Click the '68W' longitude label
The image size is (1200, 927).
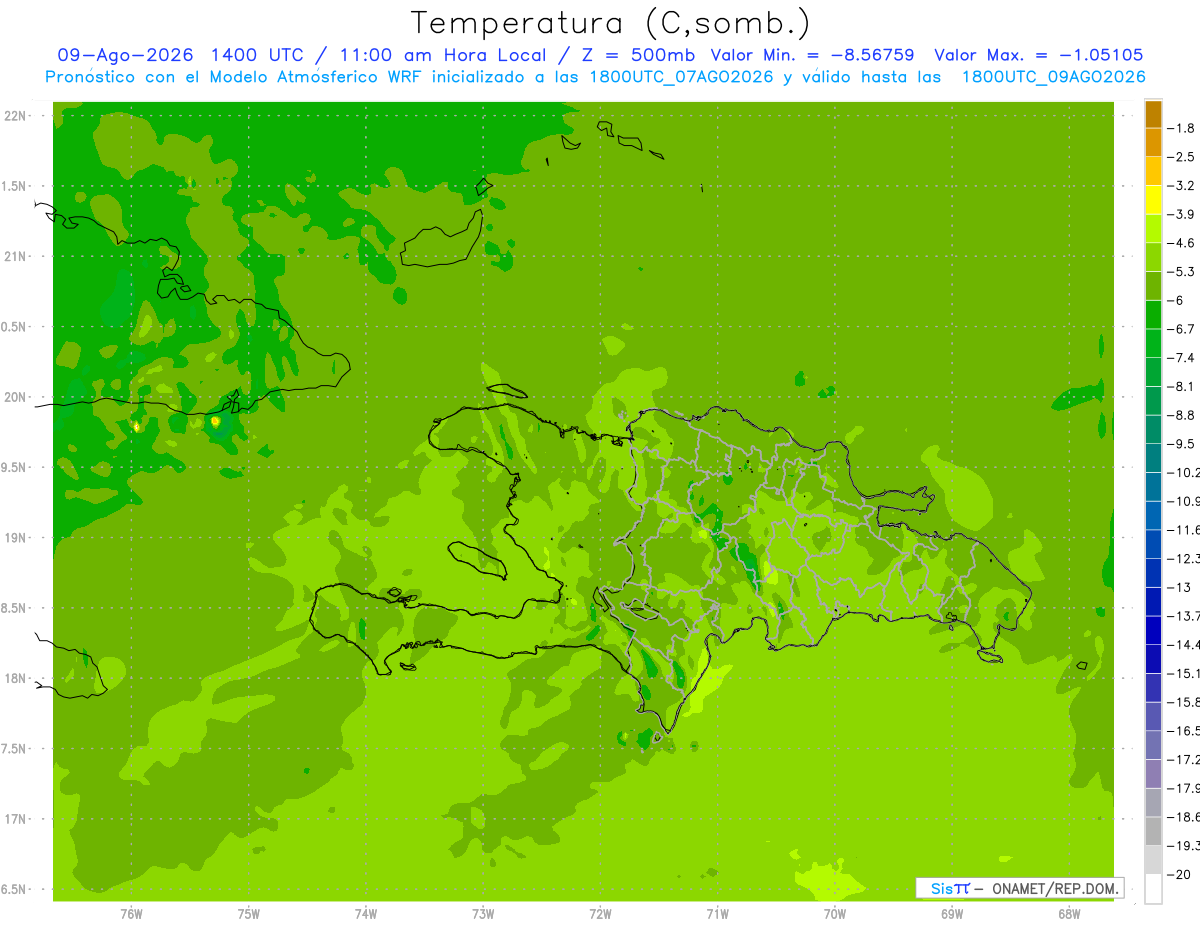tap(1069, 915)
